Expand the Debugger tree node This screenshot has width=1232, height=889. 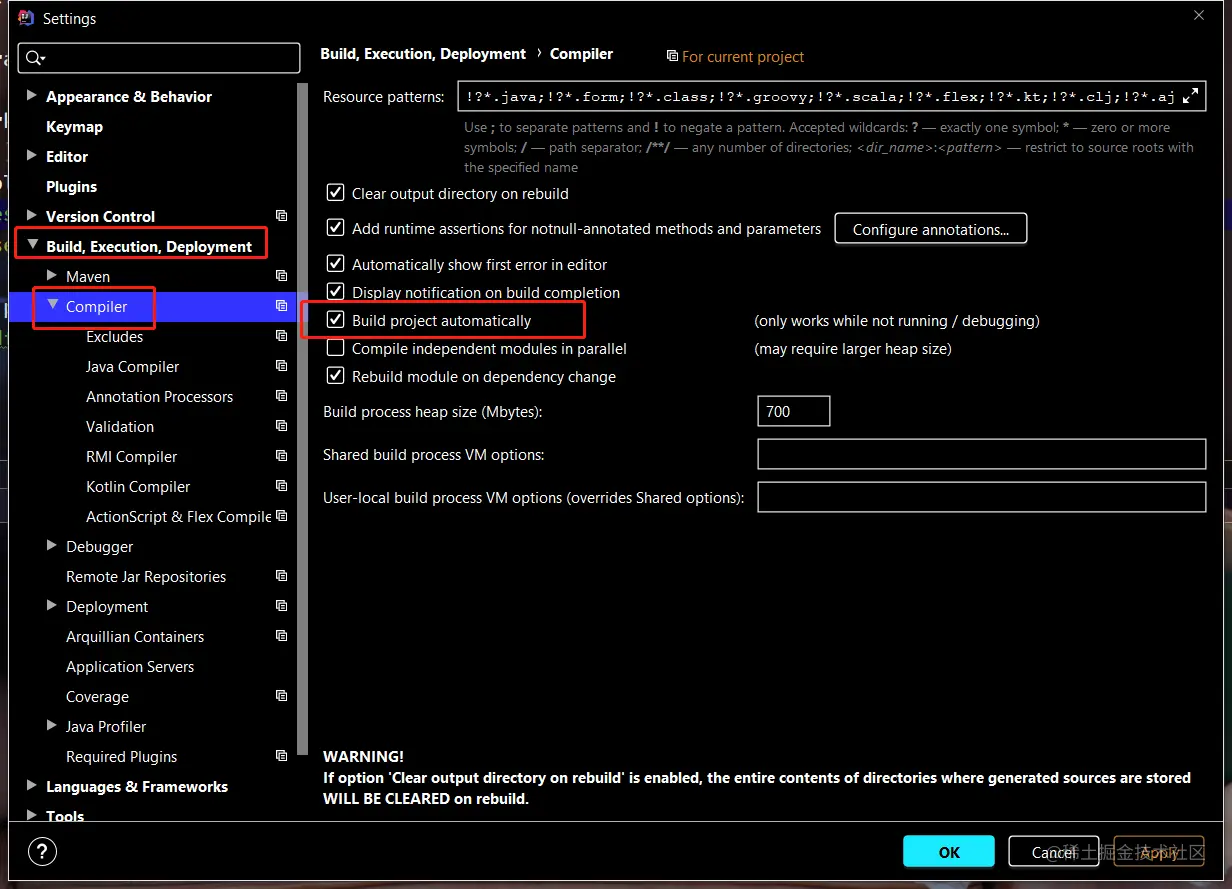52,546
